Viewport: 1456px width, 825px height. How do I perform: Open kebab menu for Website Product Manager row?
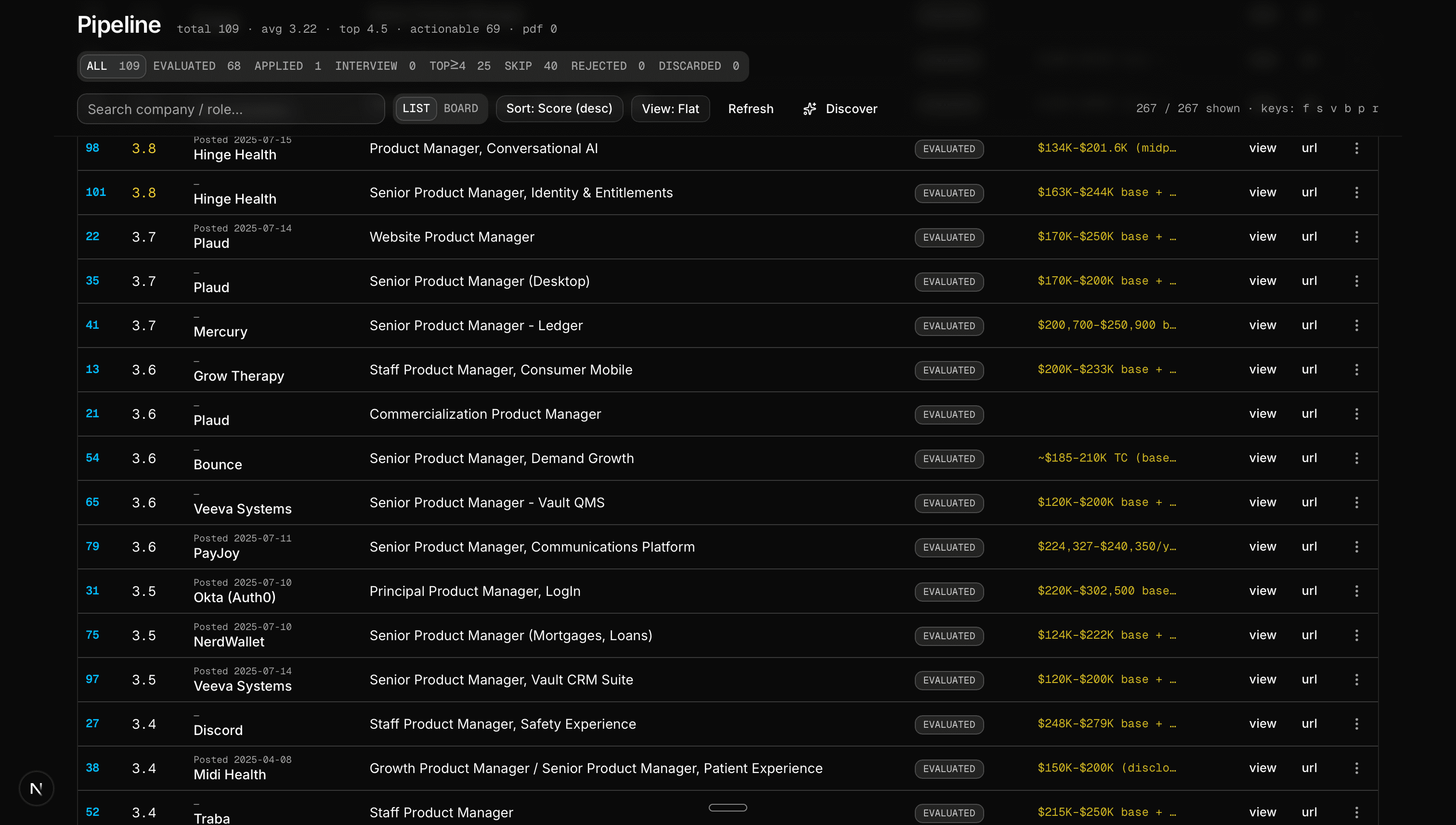pyautogui.click(x=1356, y=237)
